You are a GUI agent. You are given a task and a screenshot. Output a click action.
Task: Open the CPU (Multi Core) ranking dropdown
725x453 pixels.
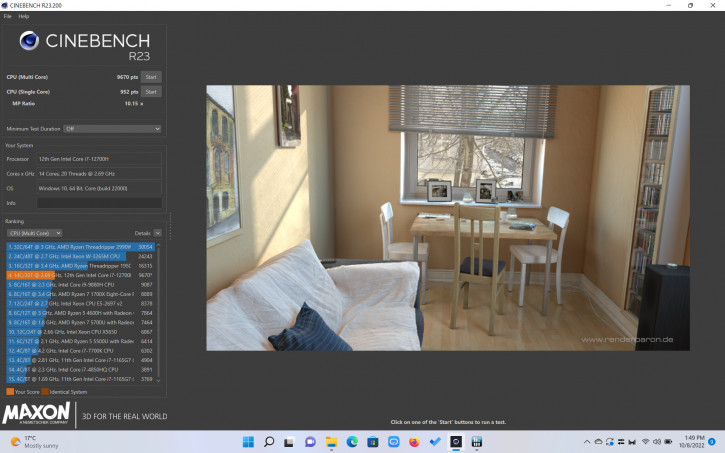[x=34, y=233]
